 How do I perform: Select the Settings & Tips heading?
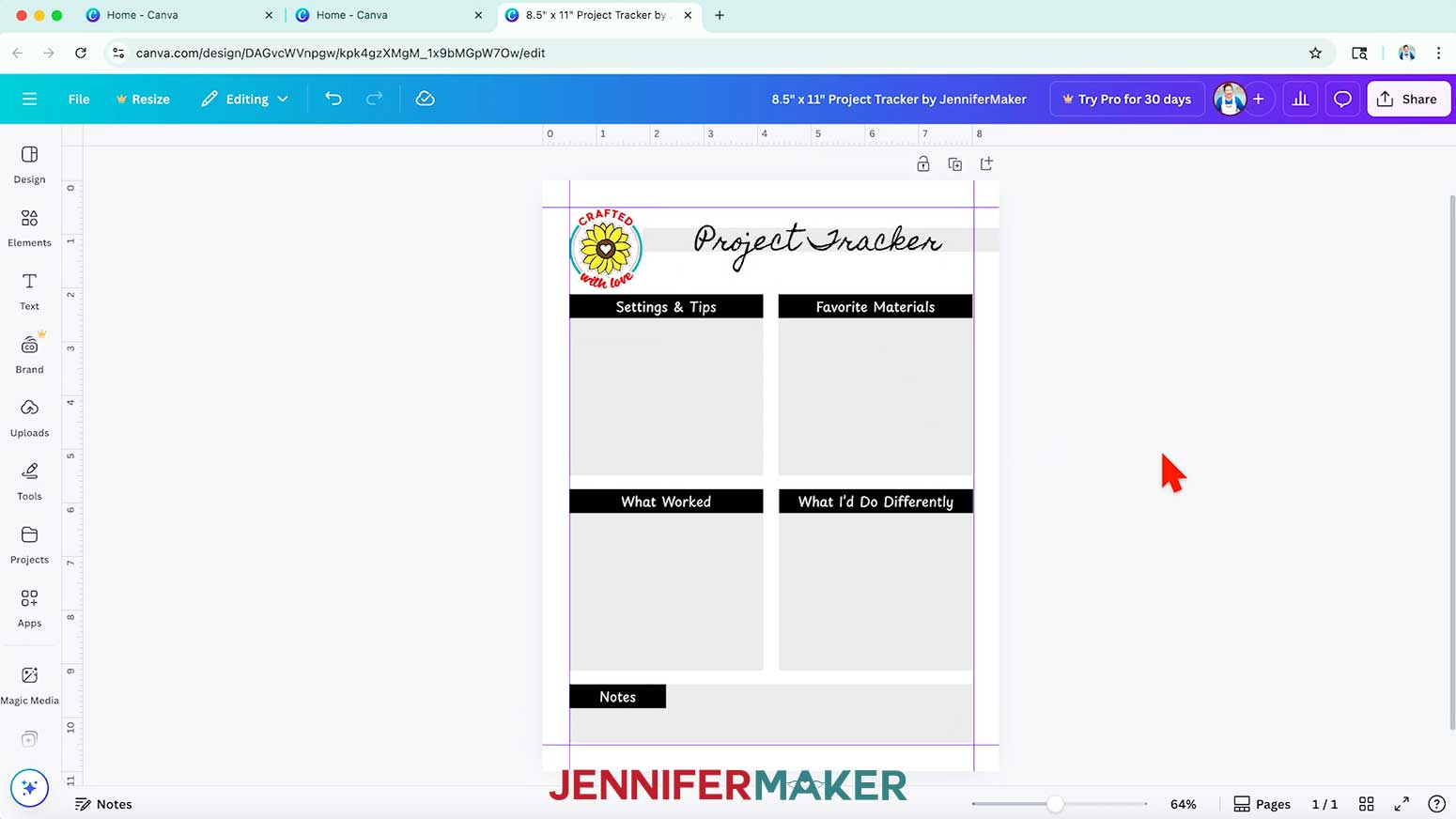[666, 307]
